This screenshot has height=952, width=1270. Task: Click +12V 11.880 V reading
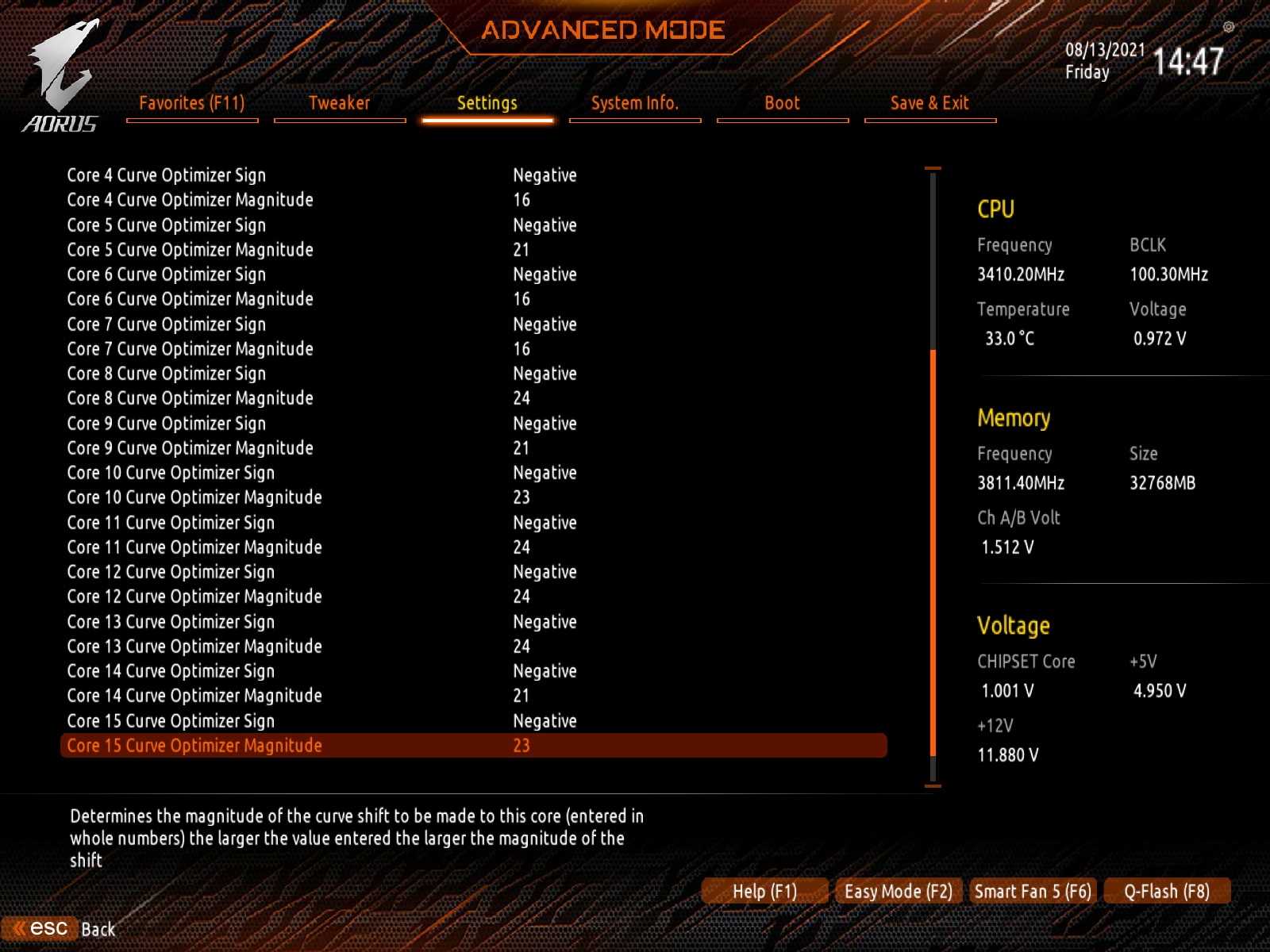(x=1008, y=755)
